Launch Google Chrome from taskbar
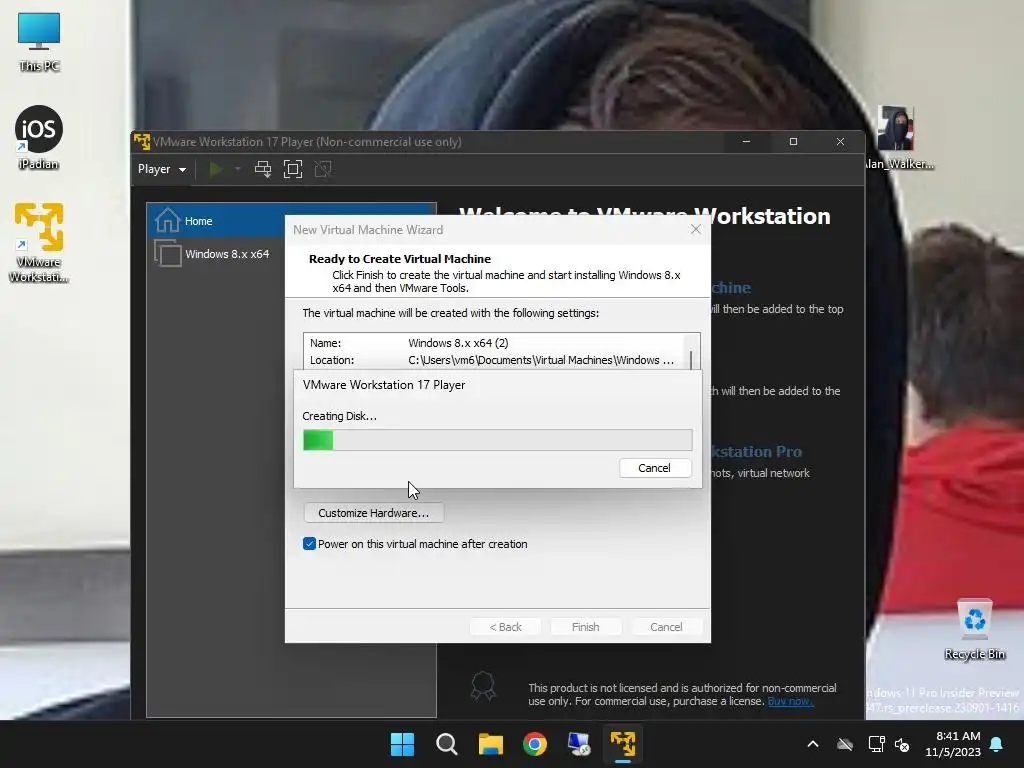 [x=535, y=744]
